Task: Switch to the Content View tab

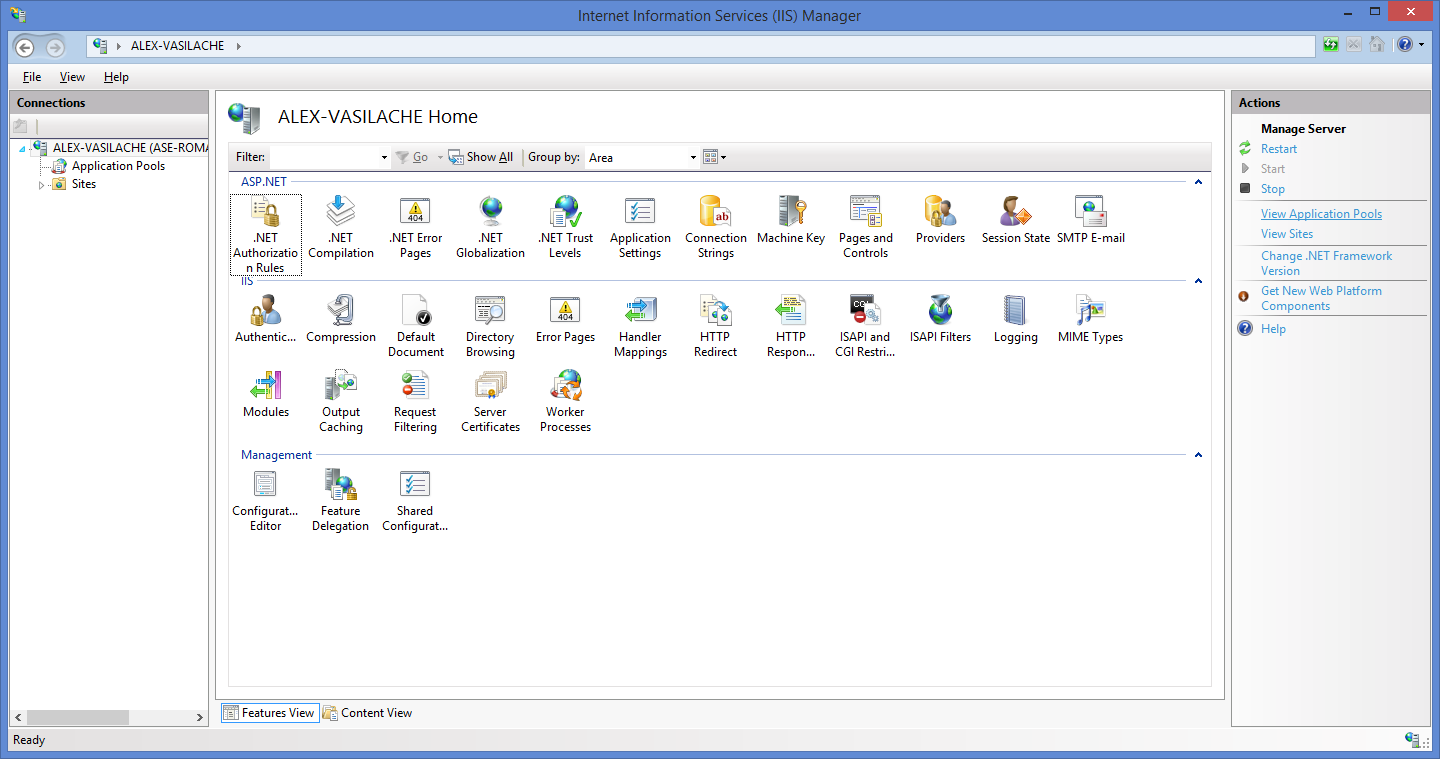Action: 367,713
